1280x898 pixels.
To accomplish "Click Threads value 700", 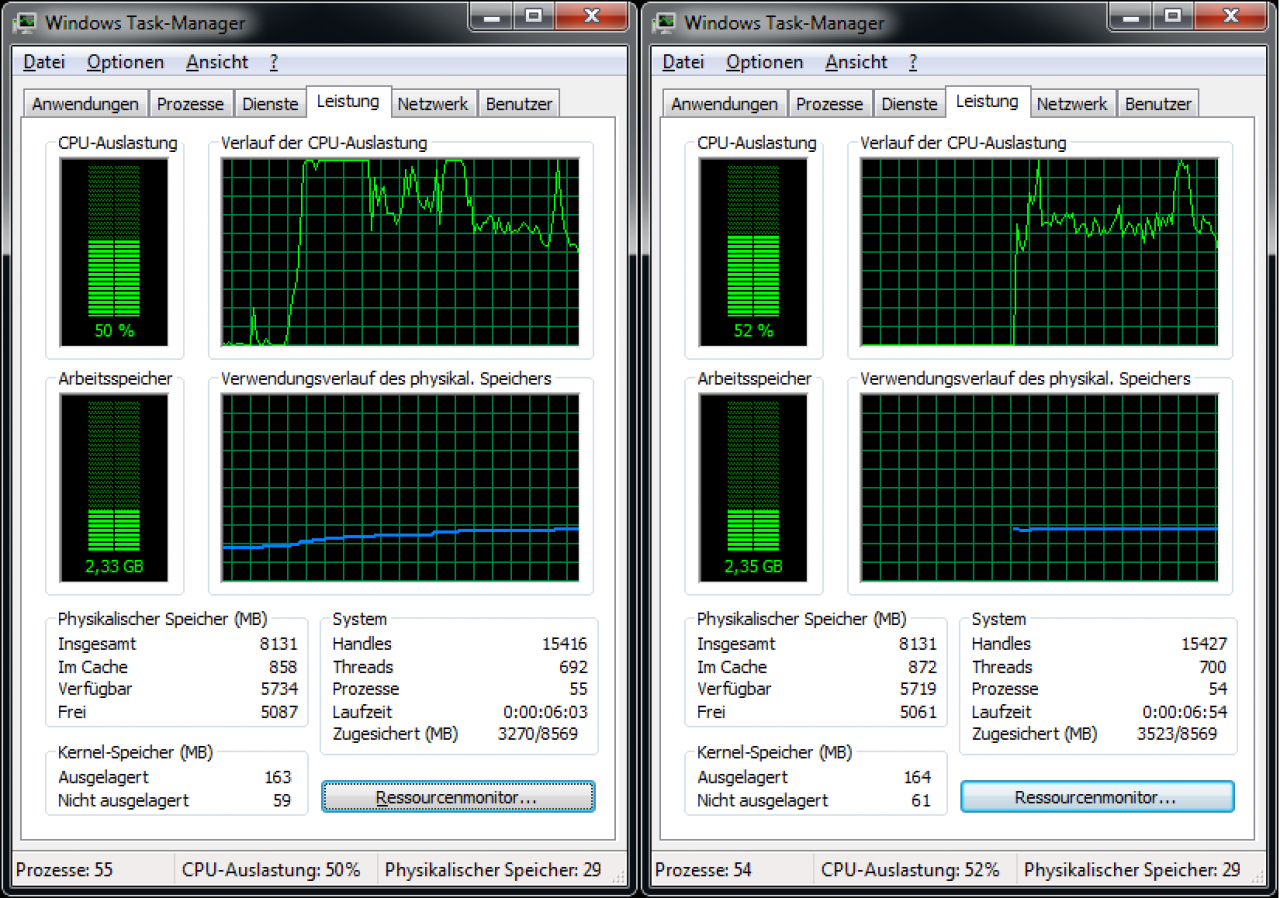I will (x=1213, y=667).
